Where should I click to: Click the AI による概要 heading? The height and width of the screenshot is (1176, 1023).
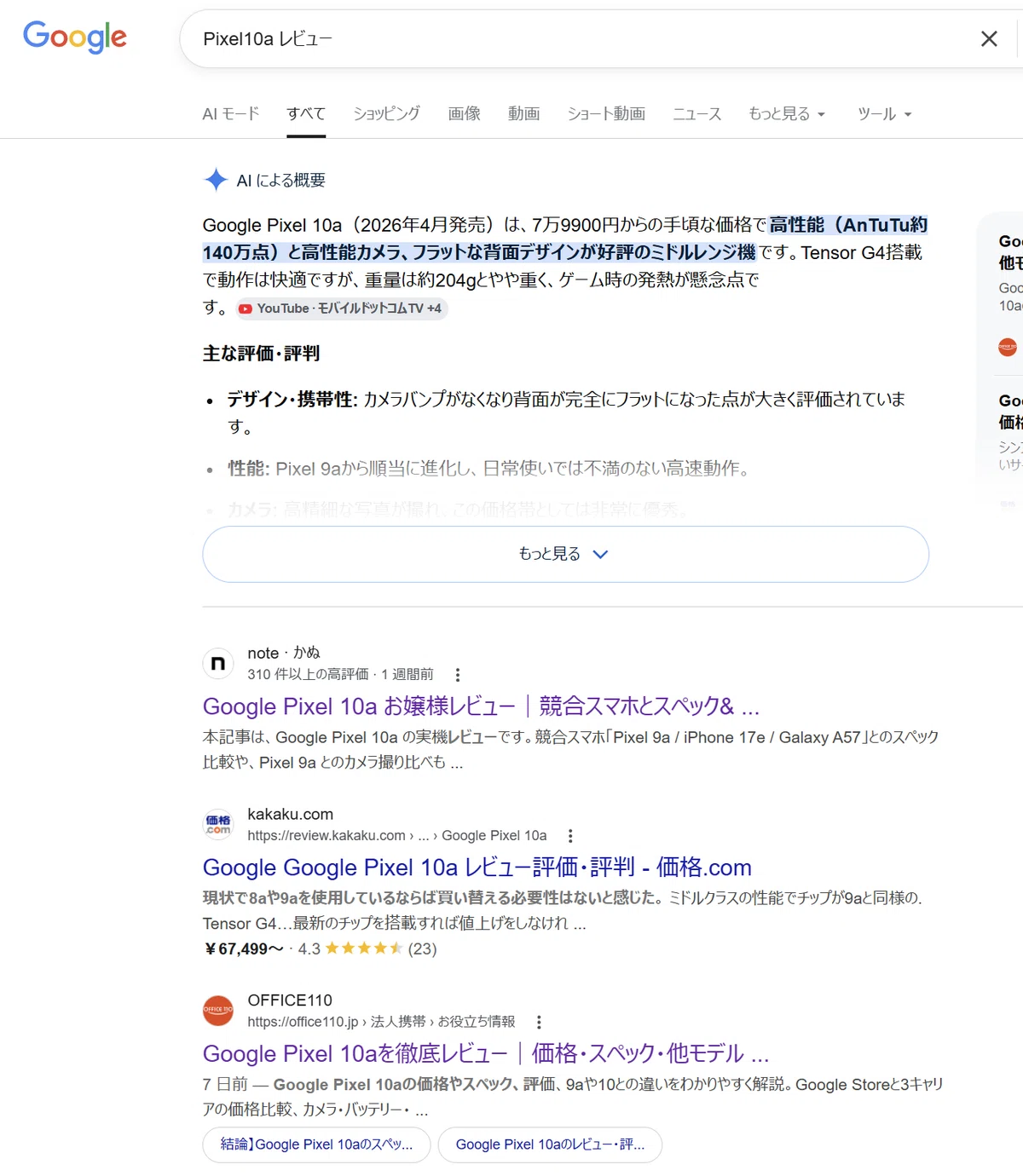pos(280,181)
